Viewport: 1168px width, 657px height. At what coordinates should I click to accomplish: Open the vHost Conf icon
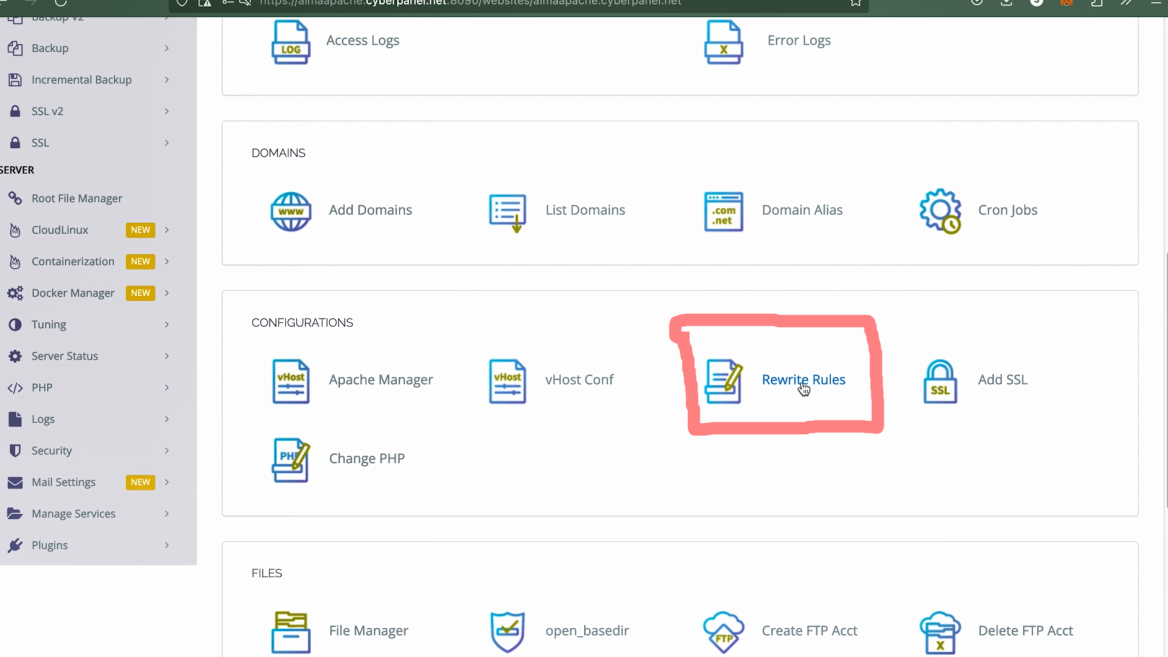click(507, 381)
